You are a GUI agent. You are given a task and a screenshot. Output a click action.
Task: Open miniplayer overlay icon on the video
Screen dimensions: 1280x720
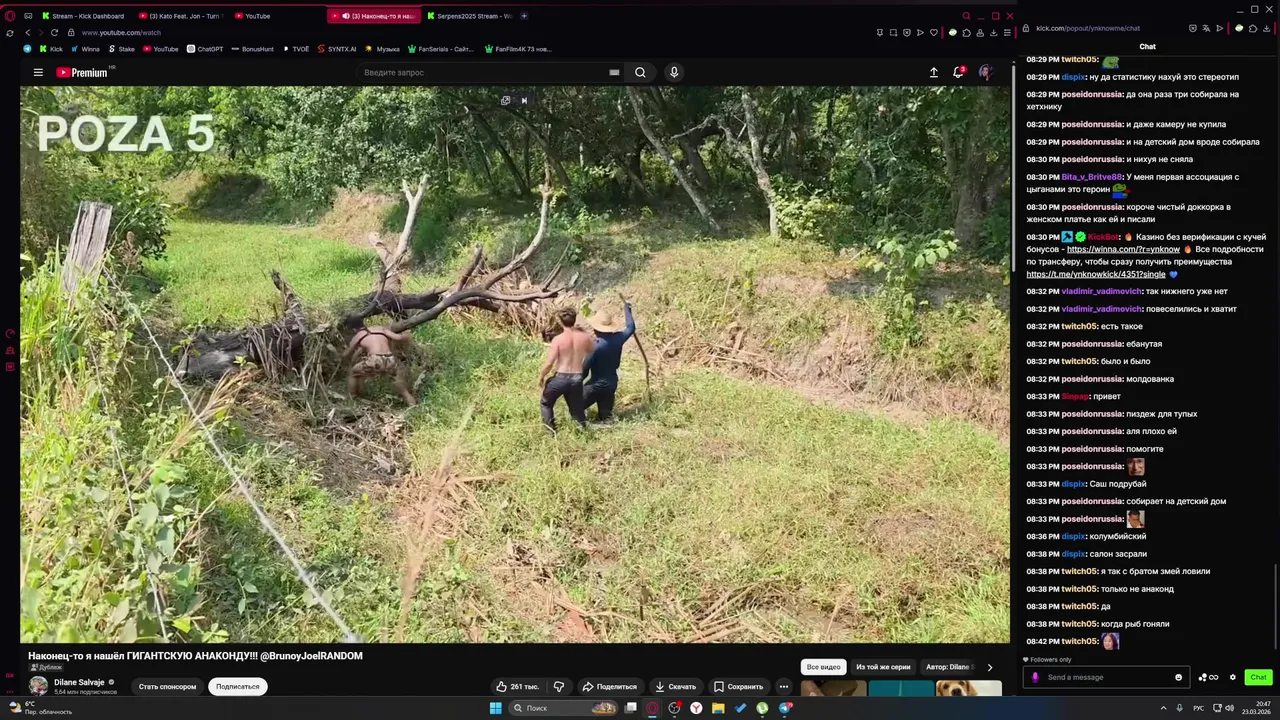(506, 100)
